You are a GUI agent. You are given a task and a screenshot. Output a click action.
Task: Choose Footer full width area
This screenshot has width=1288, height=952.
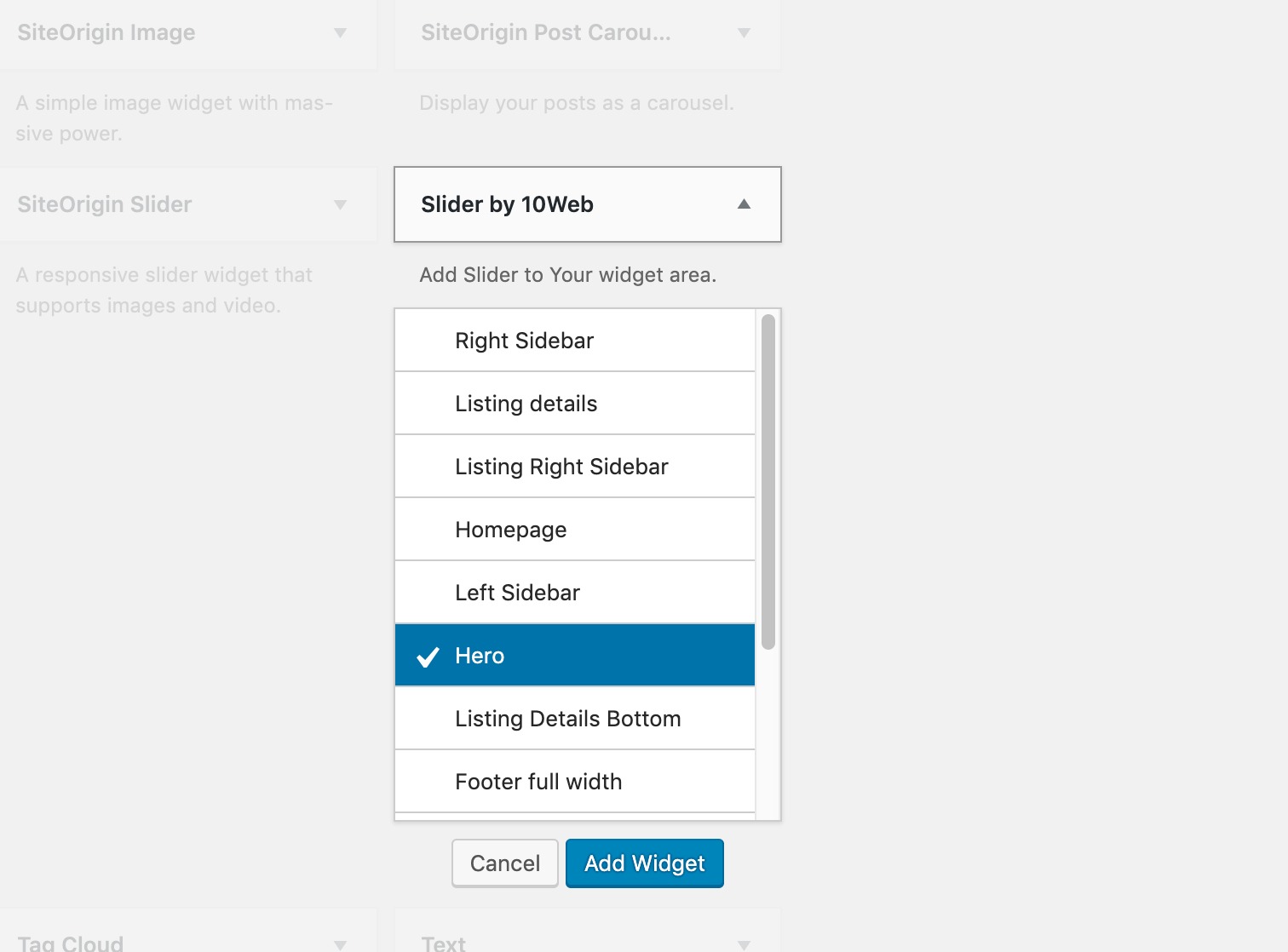click(575, 782)
